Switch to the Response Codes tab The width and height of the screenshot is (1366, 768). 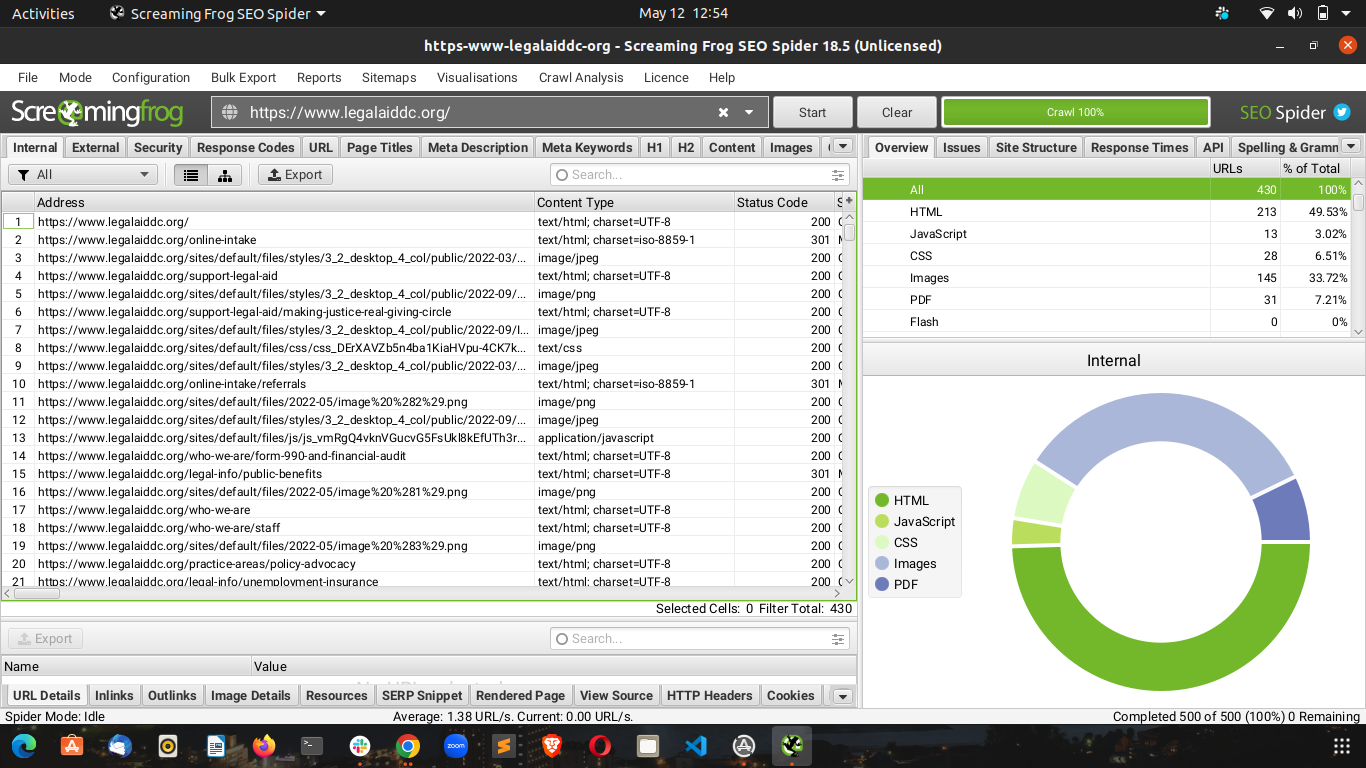click(x=246, y=147)
